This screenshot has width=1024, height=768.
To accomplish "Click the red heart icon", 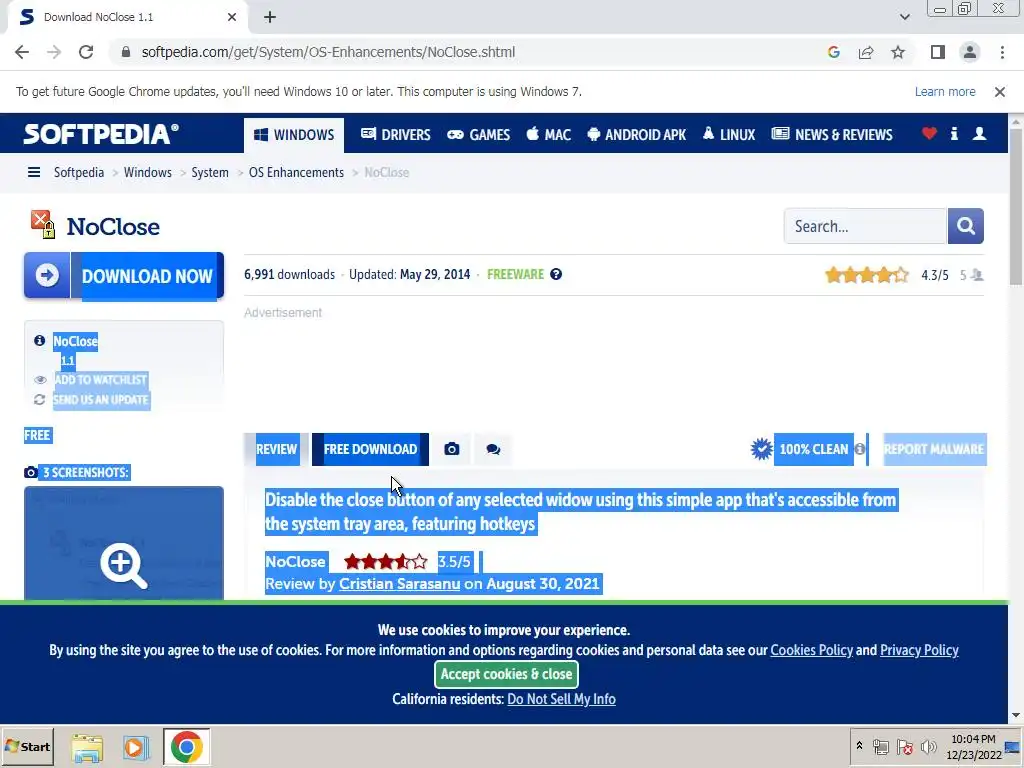I will [929, 134].
